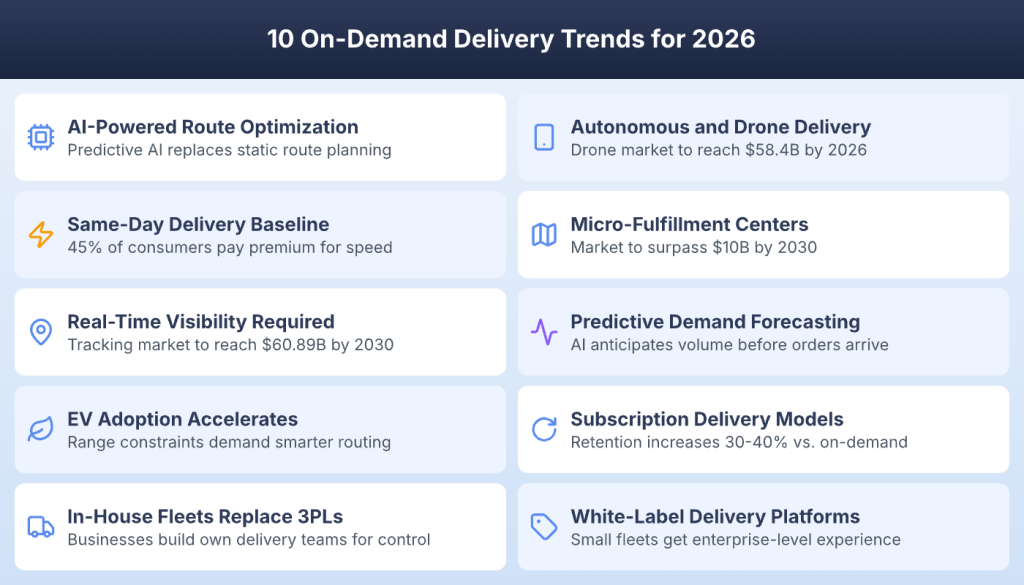Image resolution: width=1024 pixels, height=585 pixels.
Task: Click the "Same-Day Delivery Baseline" title
Action: pyautogui.click(x=199, y=224)
